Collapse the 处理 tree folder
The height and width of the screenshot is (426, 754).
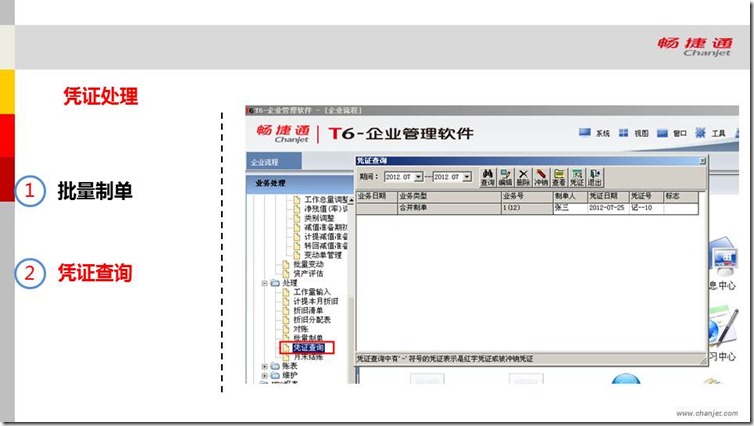point(264,283)
